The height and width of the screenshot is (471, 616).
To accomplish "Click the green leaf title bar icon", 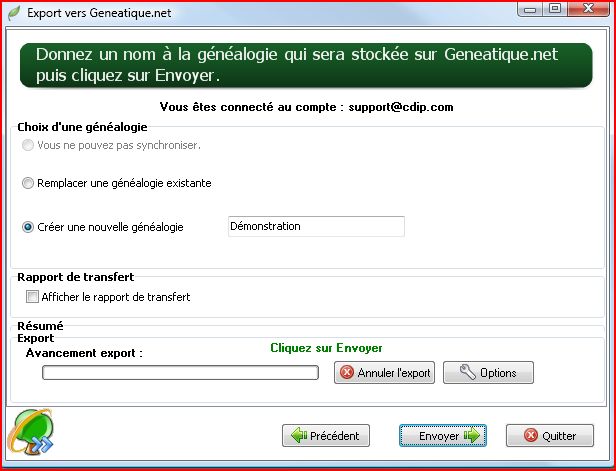I will click(15, 13).
